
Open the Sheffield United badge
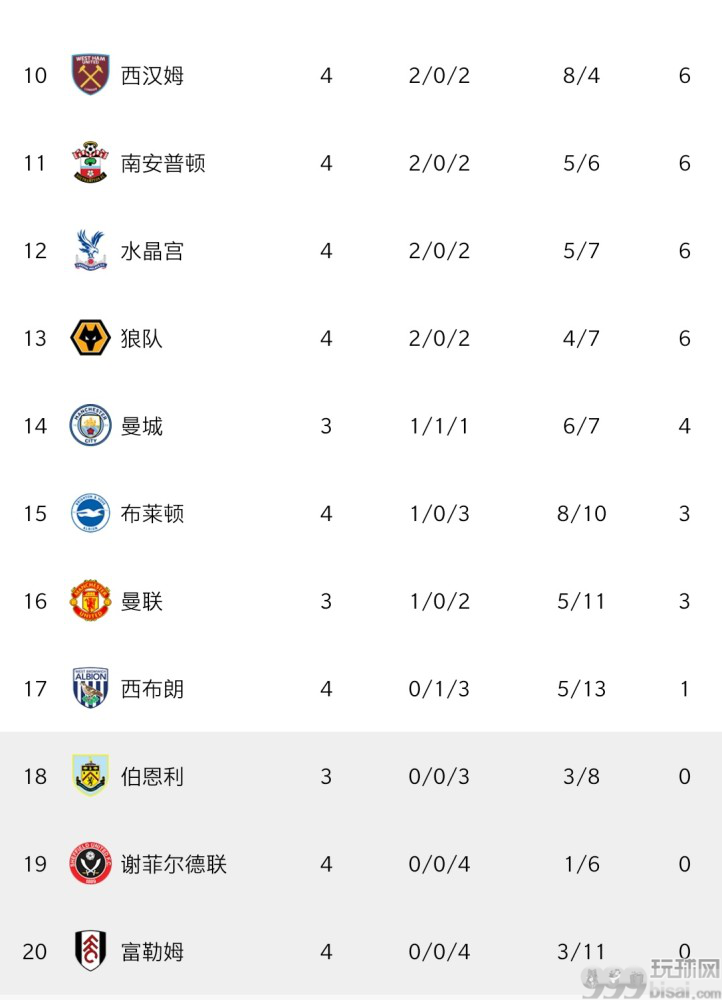pyautogui.click(x=90, y=863)
